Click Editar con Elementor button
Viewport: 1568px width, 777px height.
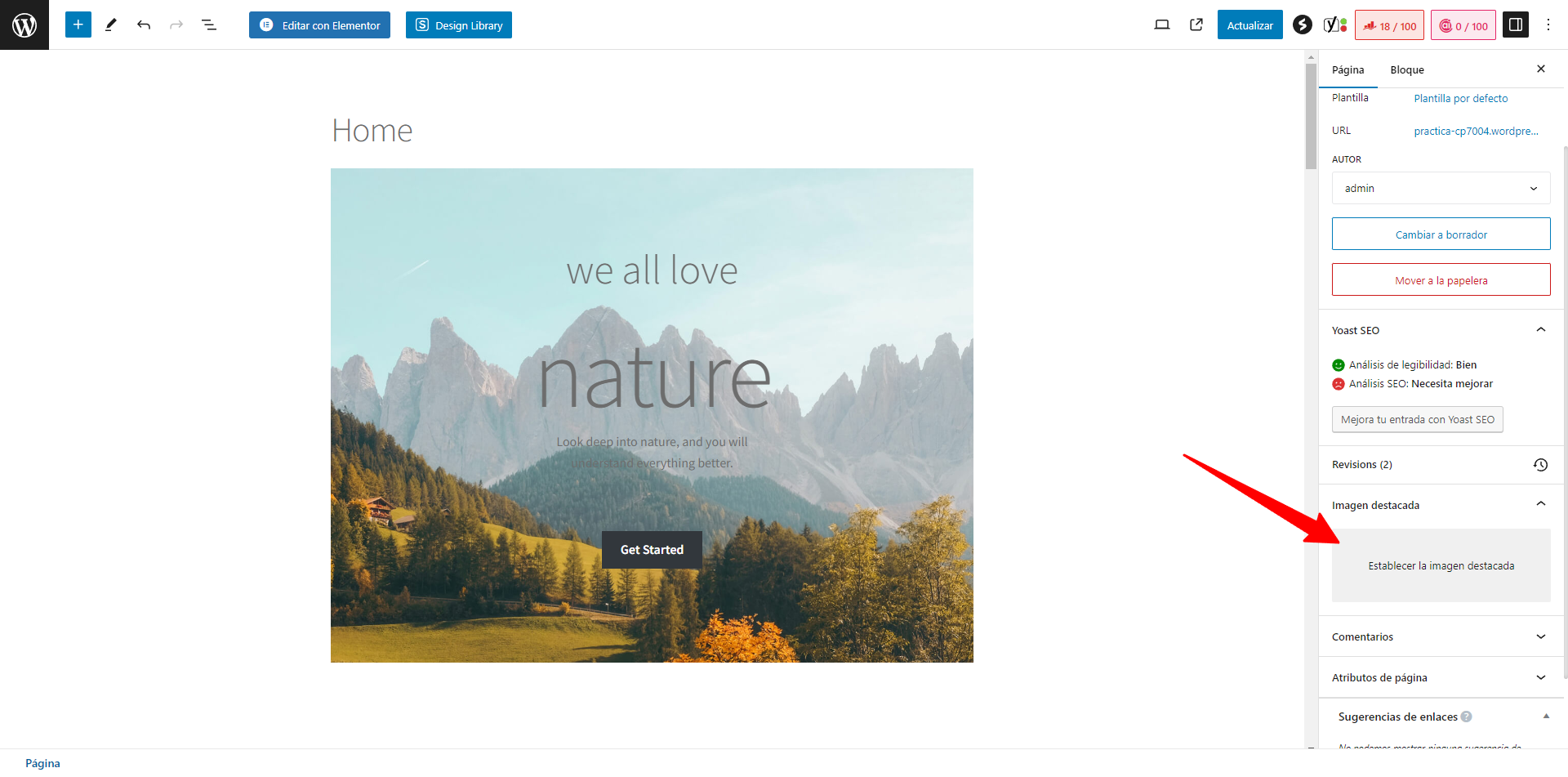click(319, 25)
